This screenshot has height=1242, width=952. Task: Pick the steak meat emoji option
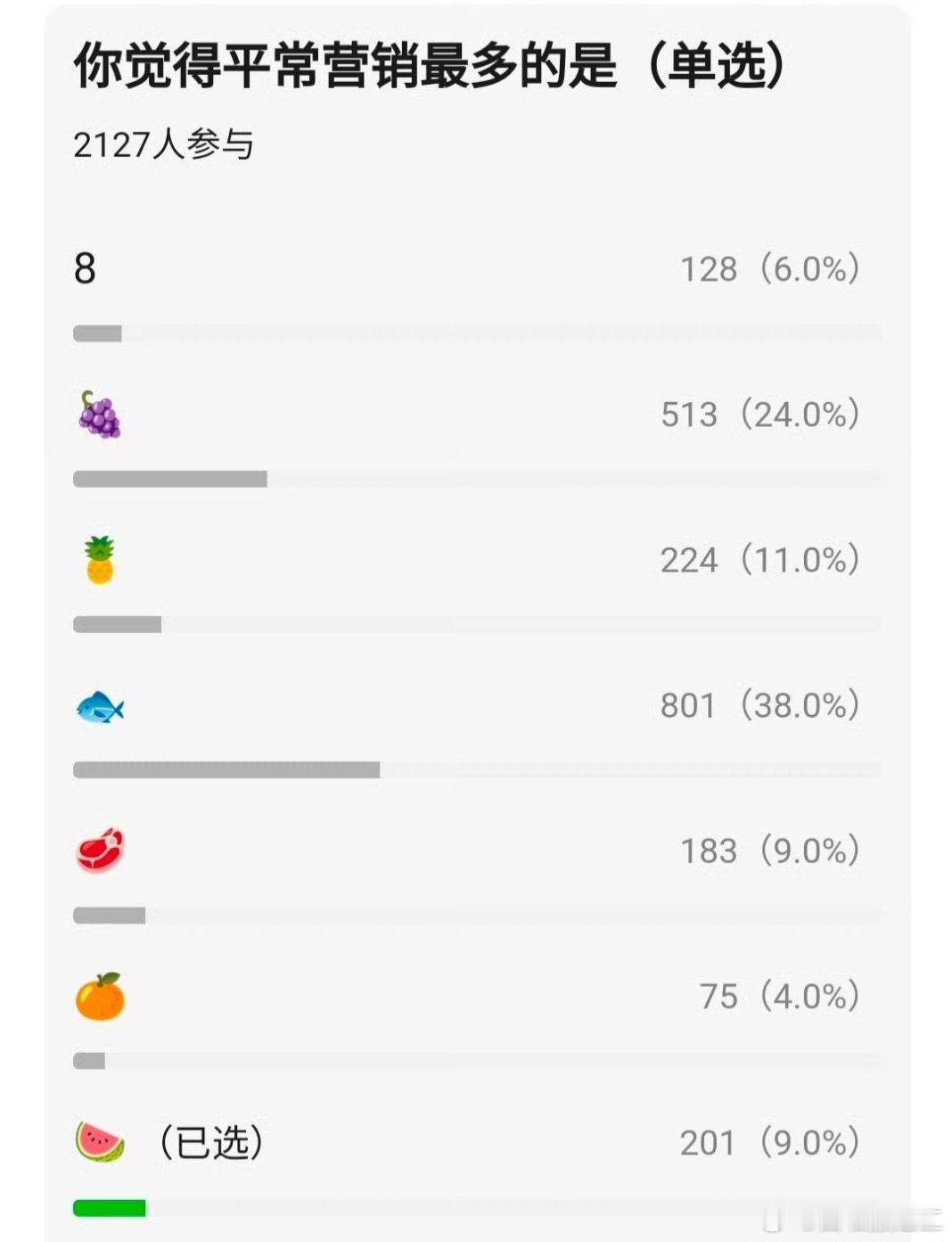click(x=100, y=851)
